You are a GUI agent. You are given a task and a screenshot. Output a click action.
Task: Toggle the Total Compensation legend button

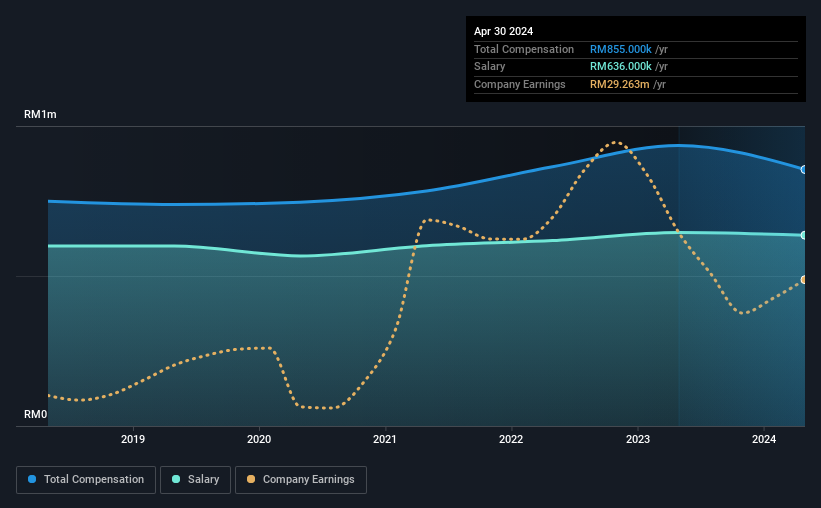click(x=86, y=480)
